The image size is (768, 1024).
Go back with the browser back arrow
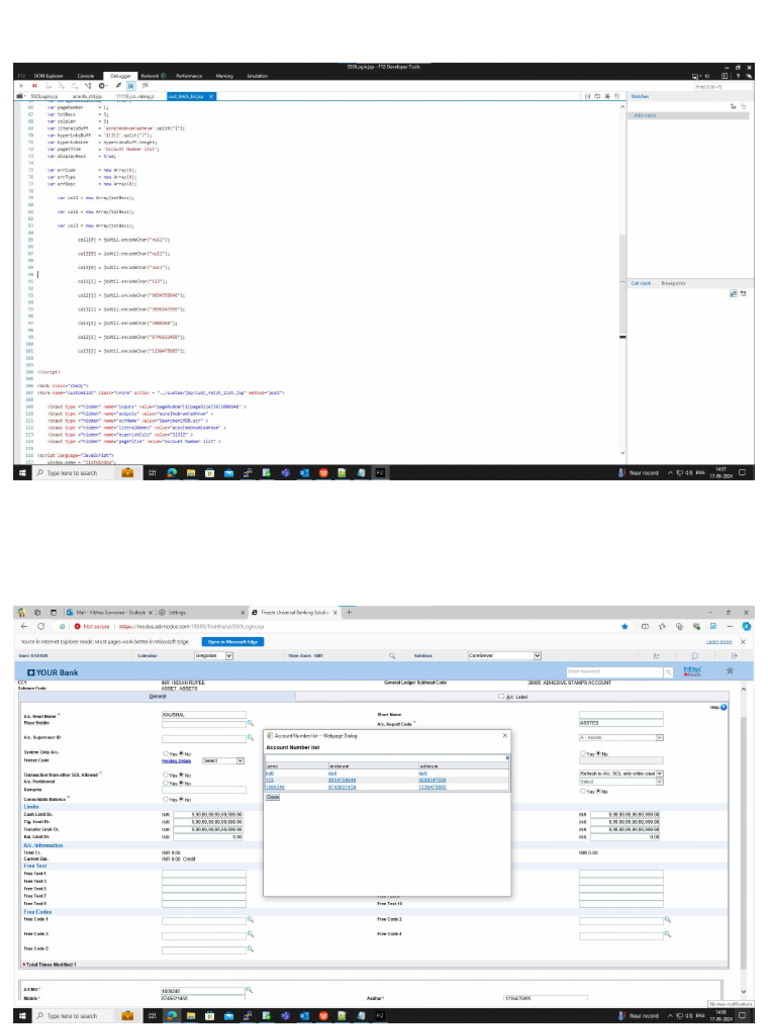pyautogui.click(x=24, y=626)
